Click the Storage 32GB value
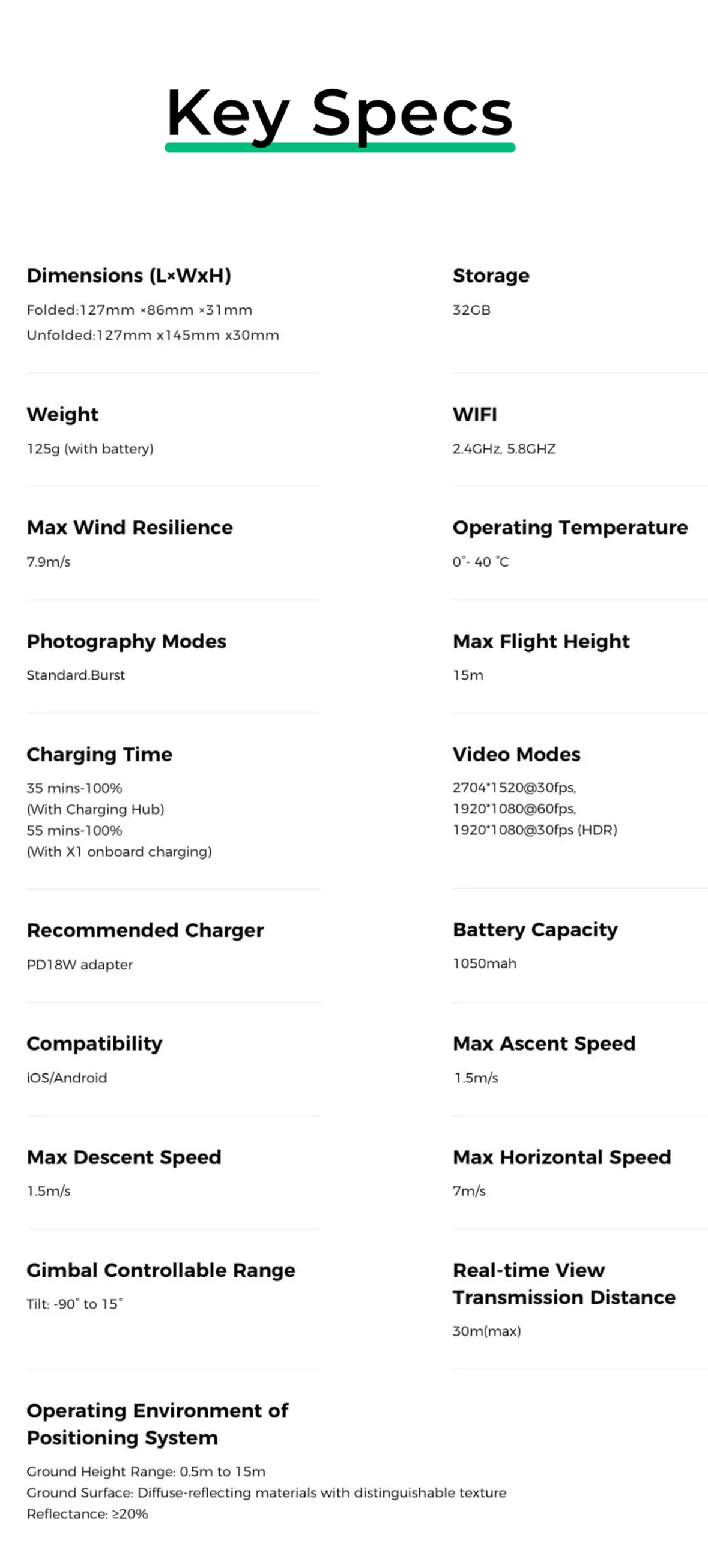This screenshot has width=708, height=1568. coord(471,310)
